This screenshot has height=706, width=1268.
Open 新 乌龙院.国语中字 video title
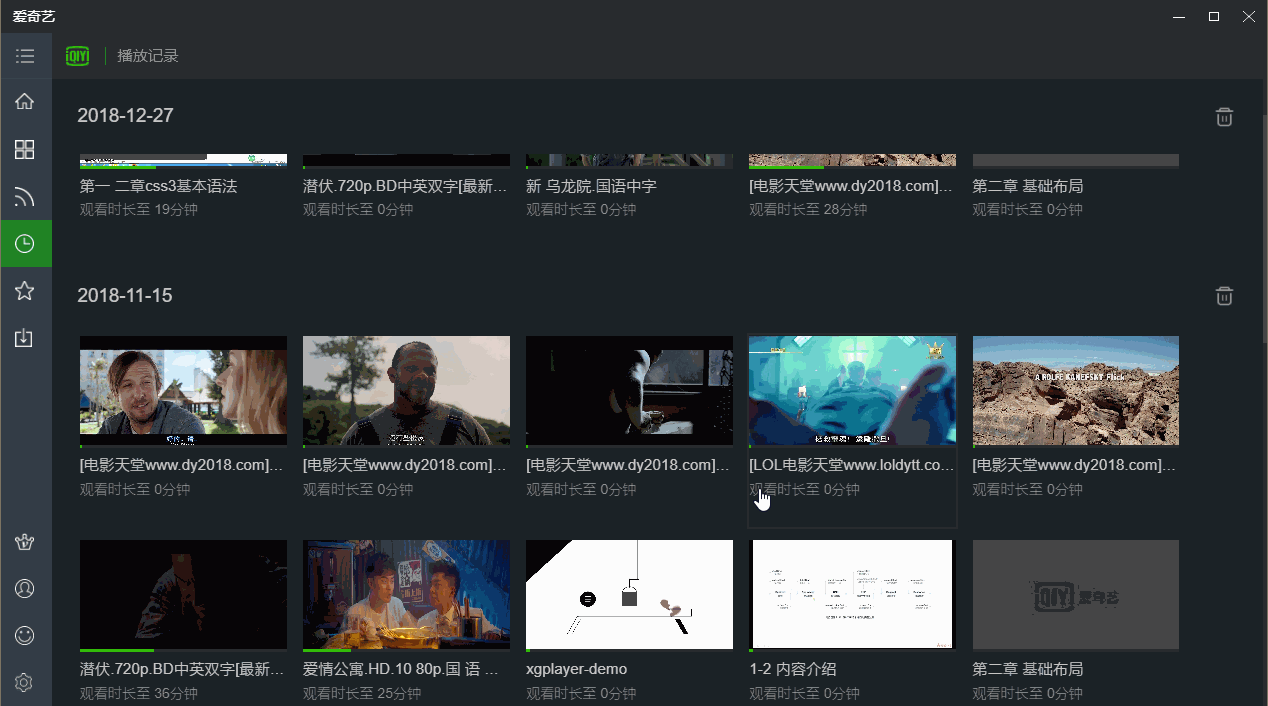pyautogui.click(x=591, y=186)
